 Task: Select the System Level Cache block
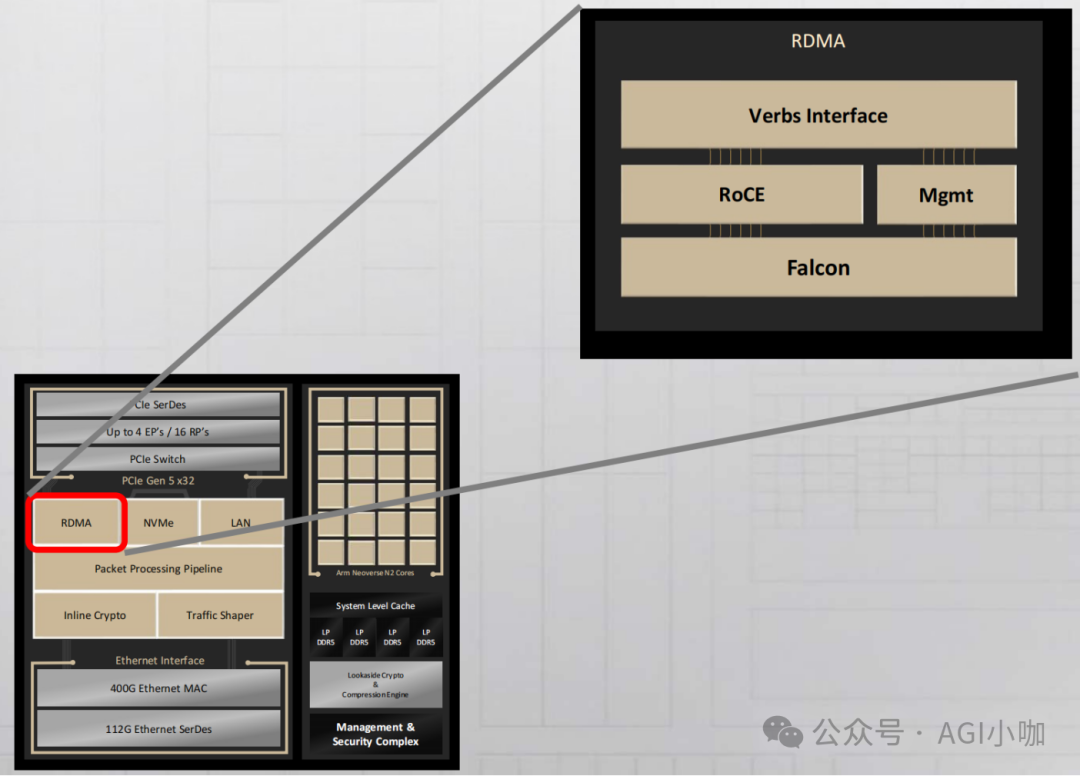[375, 606]
